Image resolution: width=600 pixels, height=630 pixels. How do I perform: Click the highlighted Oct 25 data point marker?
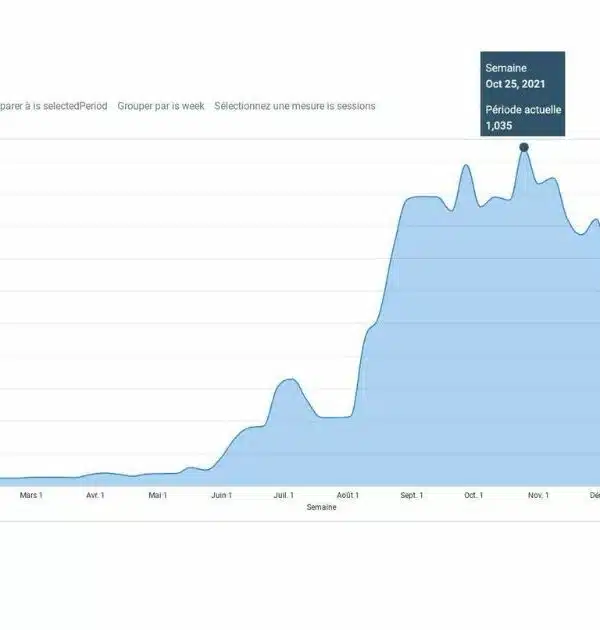(523, 148)
